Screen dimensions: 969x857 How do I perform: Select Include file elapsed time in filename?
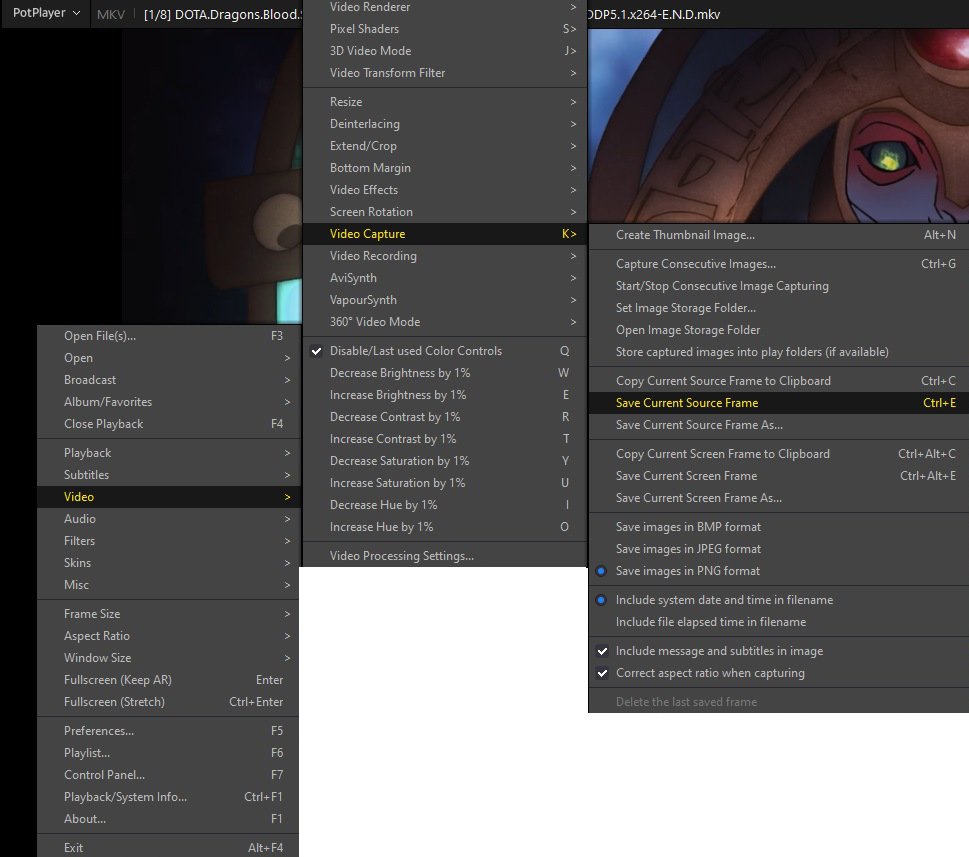pos(779,622)
